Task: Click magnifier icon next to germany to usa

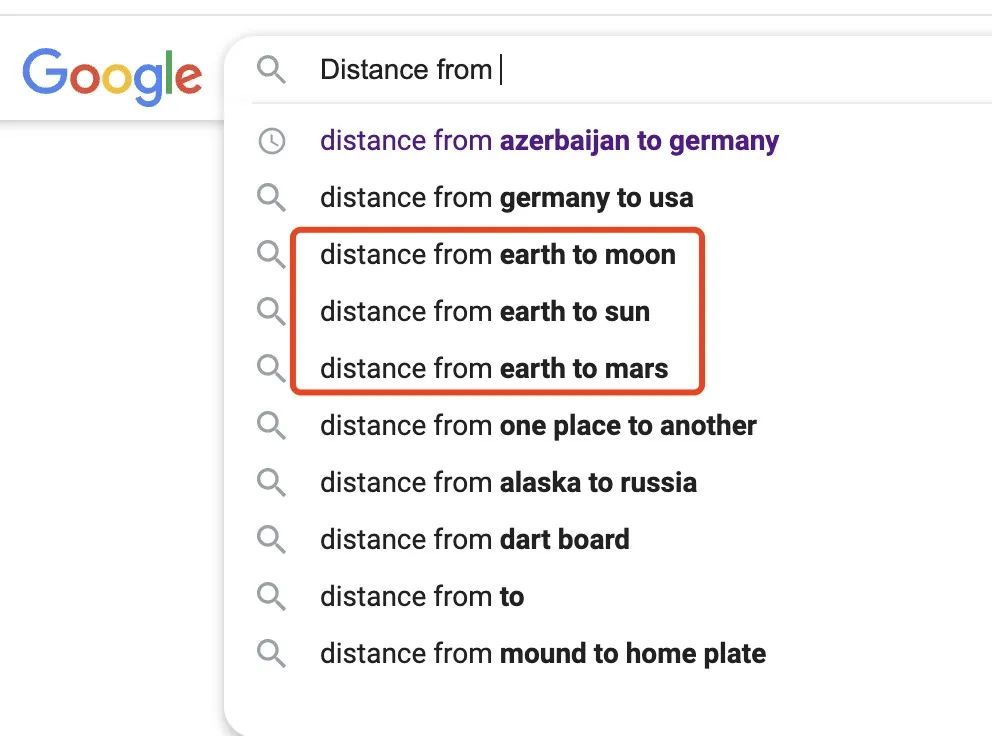Action: (271, 197)
